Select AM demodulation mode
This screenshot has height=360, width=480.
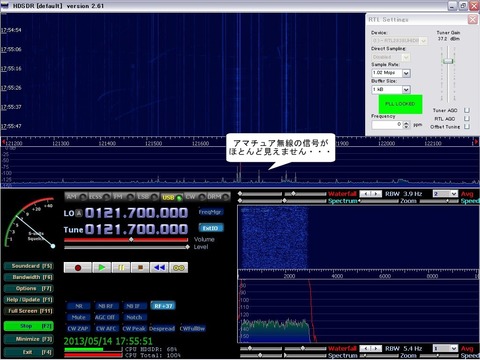click(76, 197)
